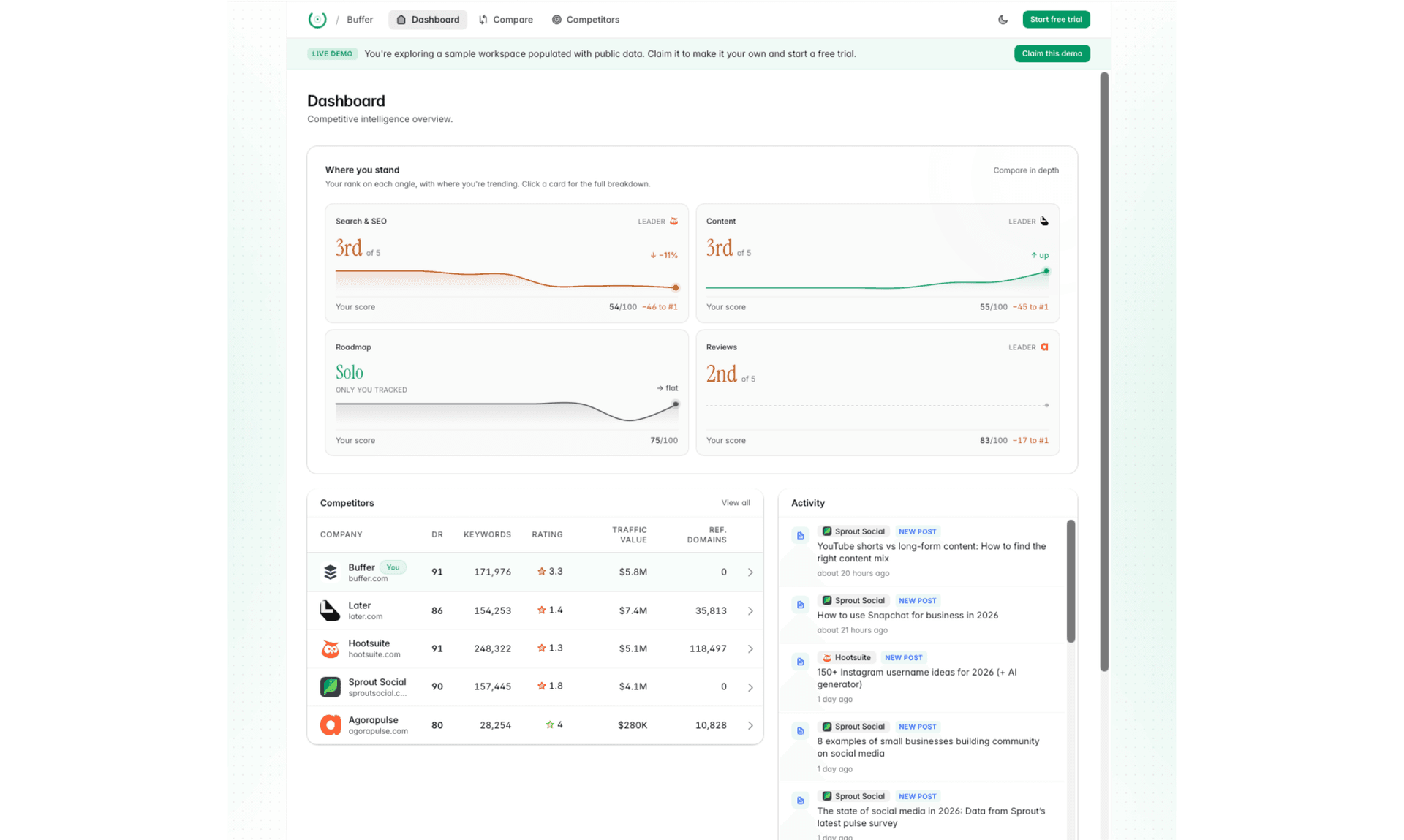1404x840 pixels.
Task: Click the document icon beside Instagram username ideas post
Action: tap(800, 662)
